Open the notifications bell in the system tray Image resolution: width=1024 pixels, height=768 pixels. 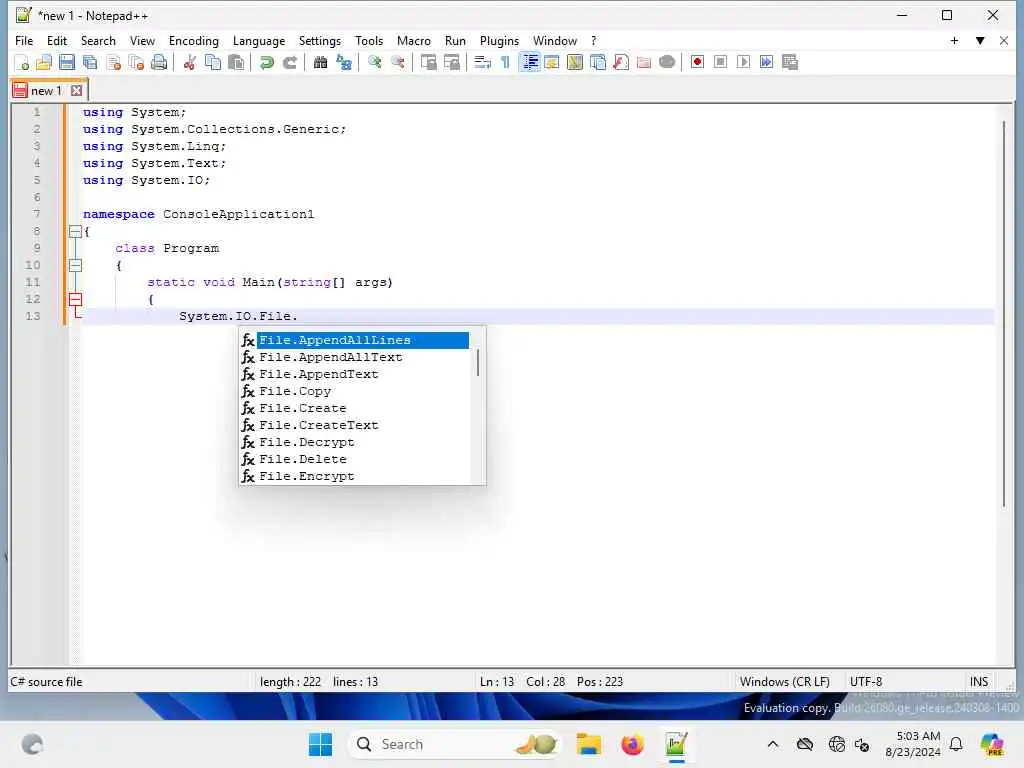(956, 744)
